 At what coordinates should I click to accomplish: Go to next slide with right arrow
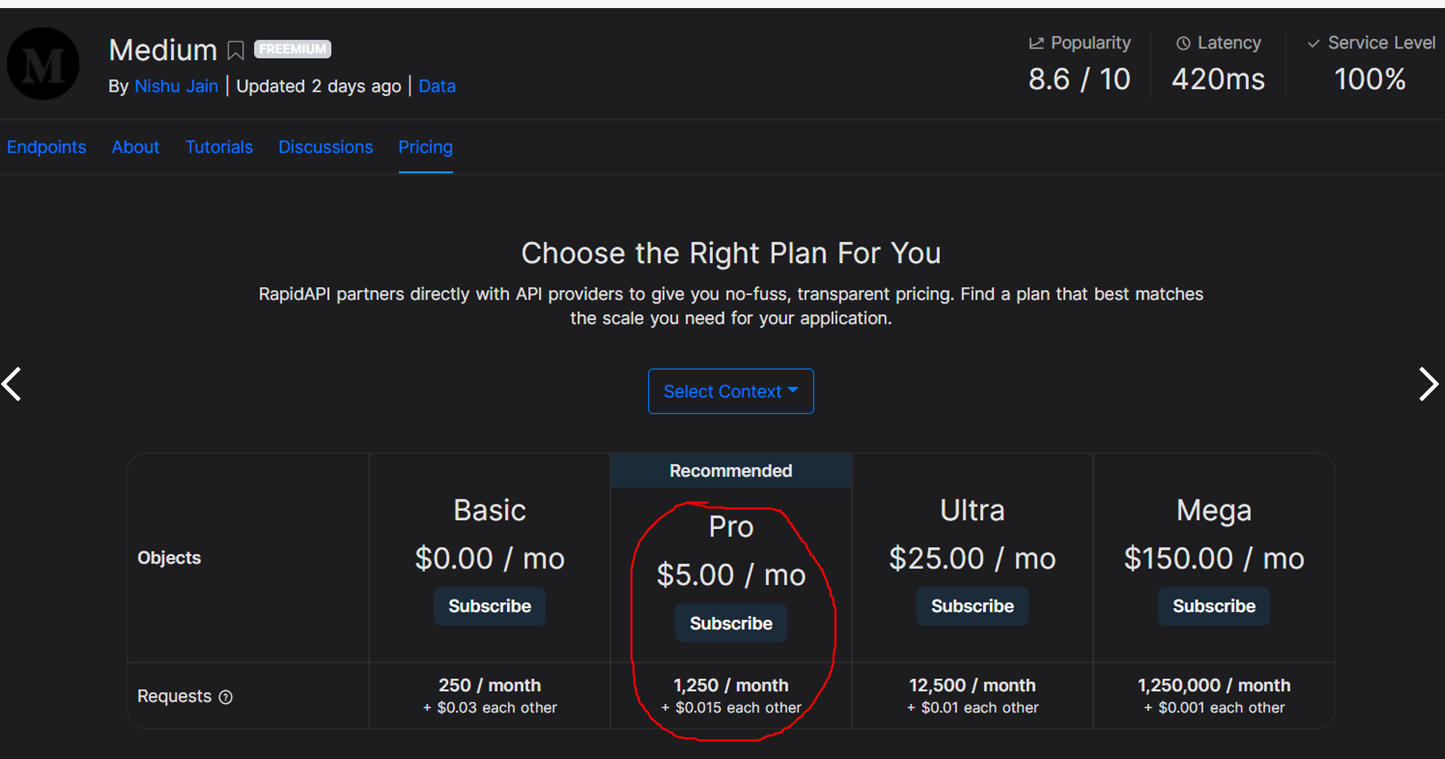click(x=1428, y=384)
